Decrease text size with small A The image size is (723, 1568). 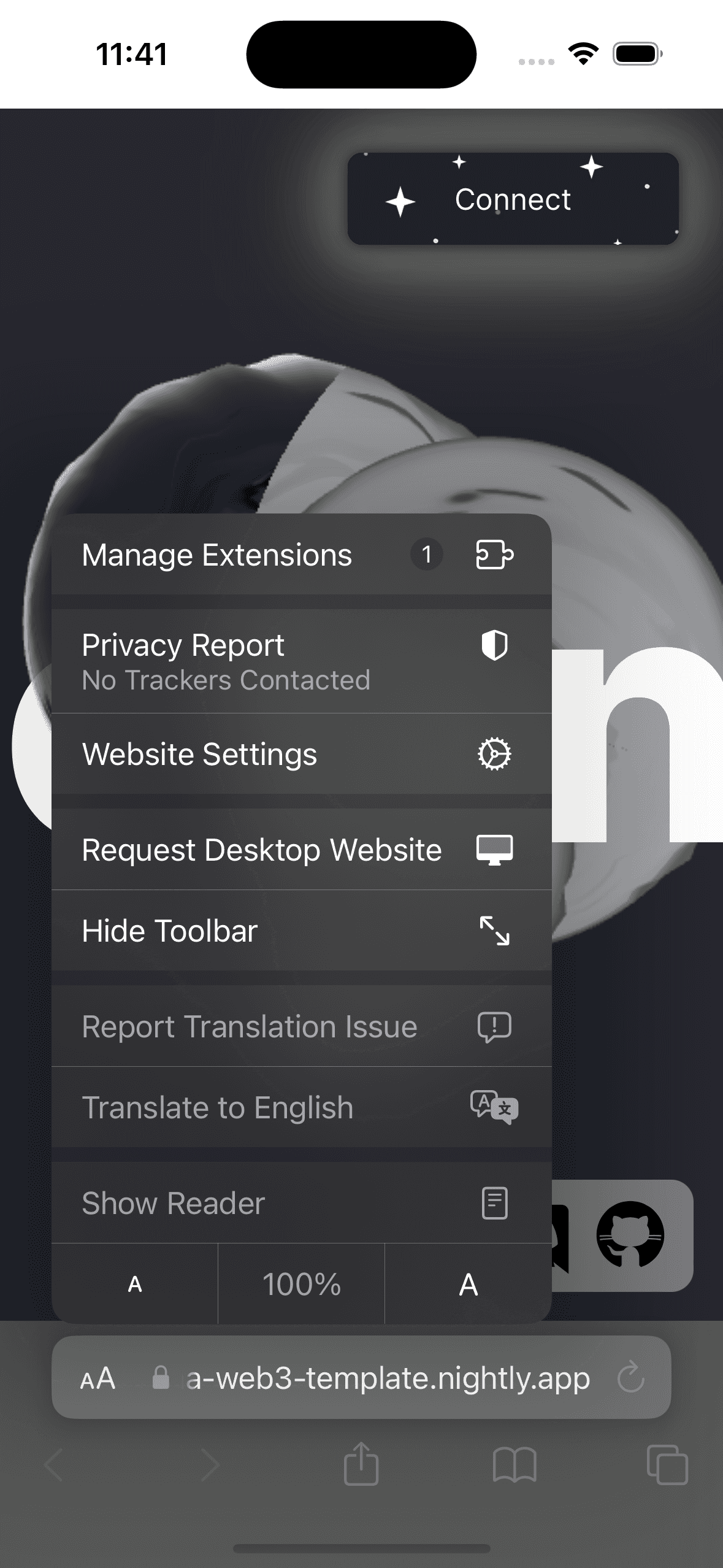[135, 1284]
